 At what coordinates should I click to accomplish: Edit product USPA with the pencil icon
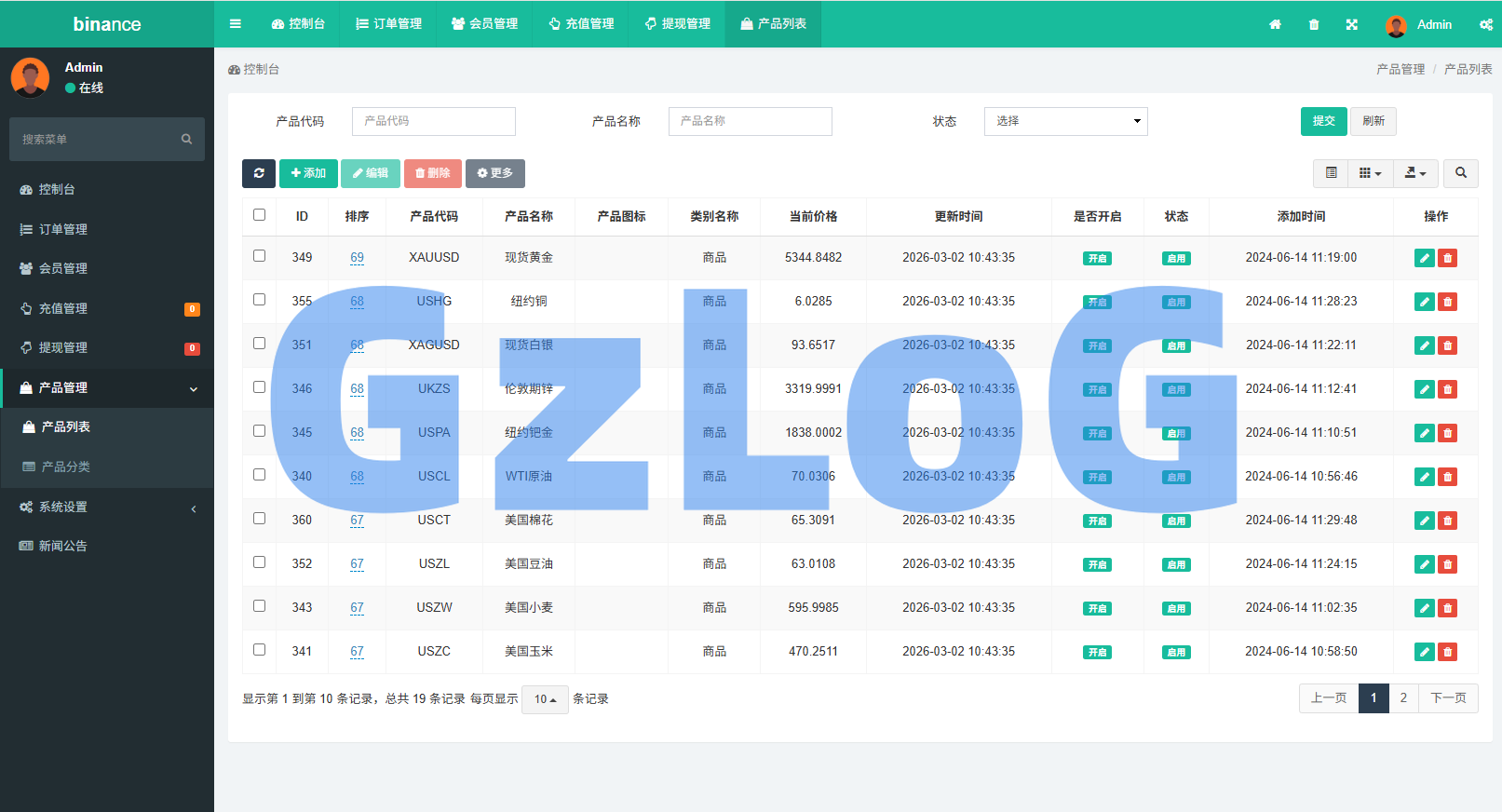1424,433
